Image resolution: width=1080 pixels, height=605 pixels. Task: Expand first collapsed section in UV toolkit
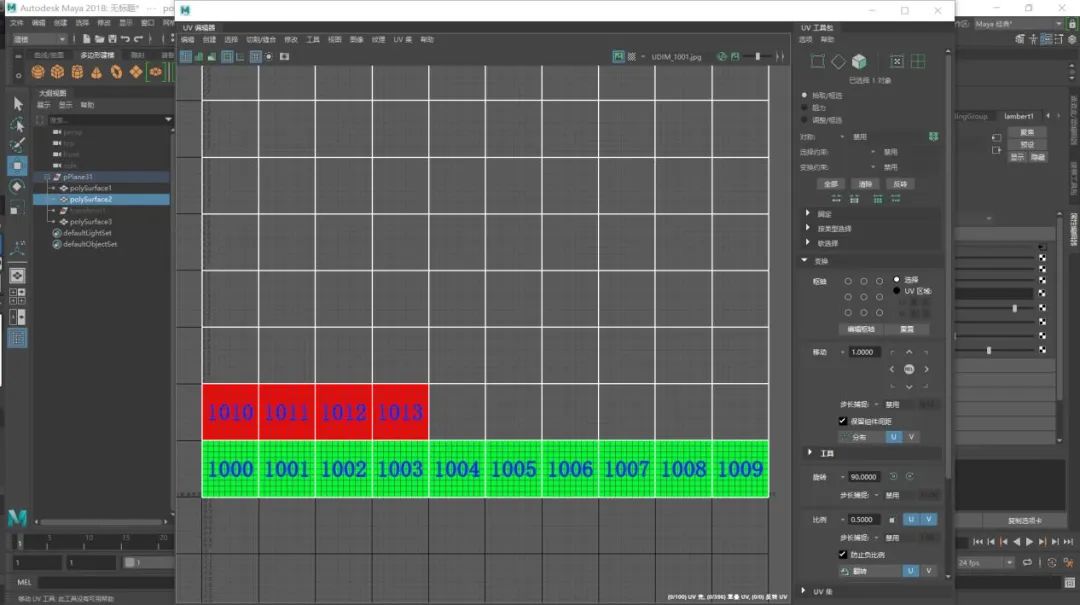pos(808,213)
